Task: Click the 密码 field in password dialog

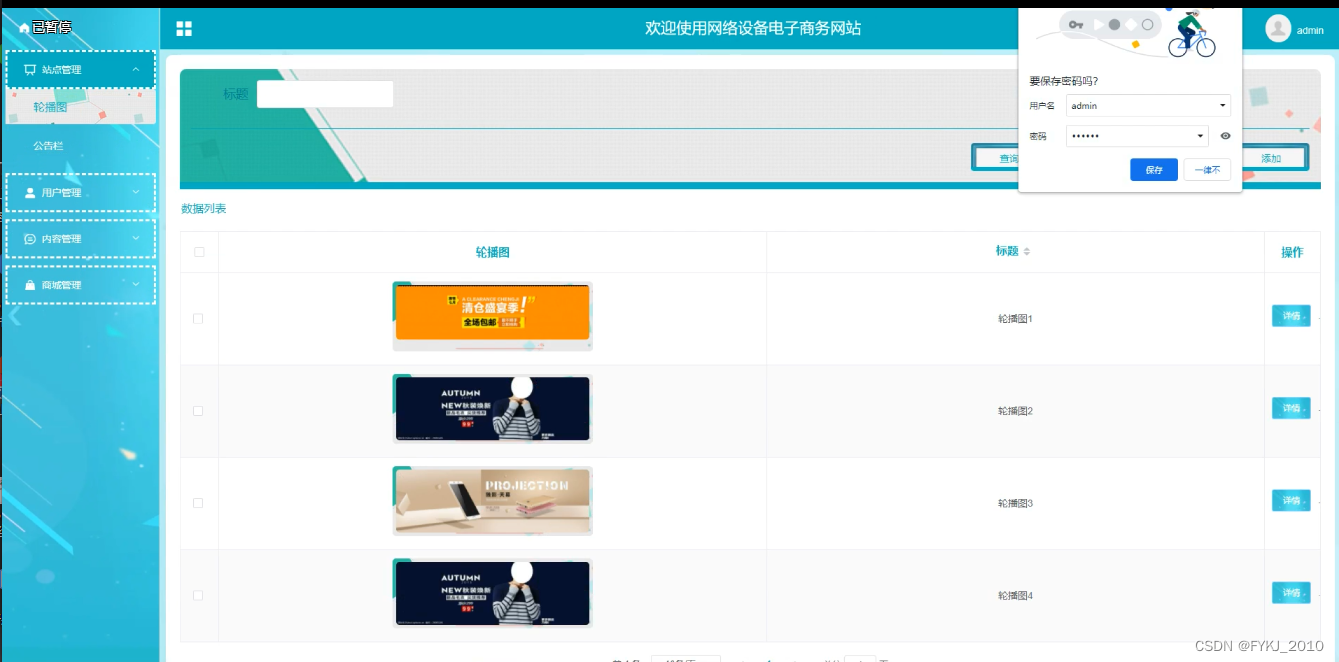Action: (1137, 136)
